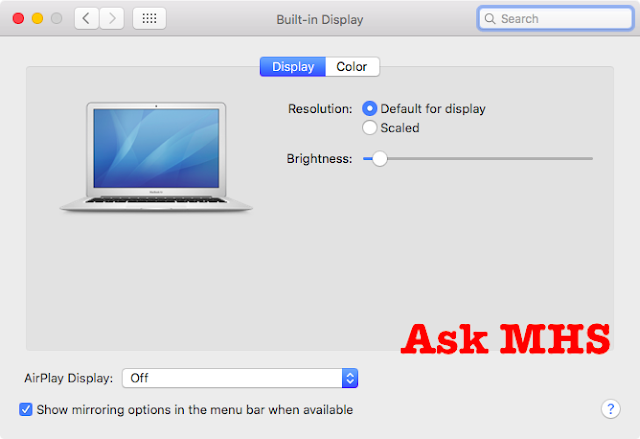Uncheck Show mirroring options in menu bar
The width and height of the screenshot is (640, 439).
[26, 409]
